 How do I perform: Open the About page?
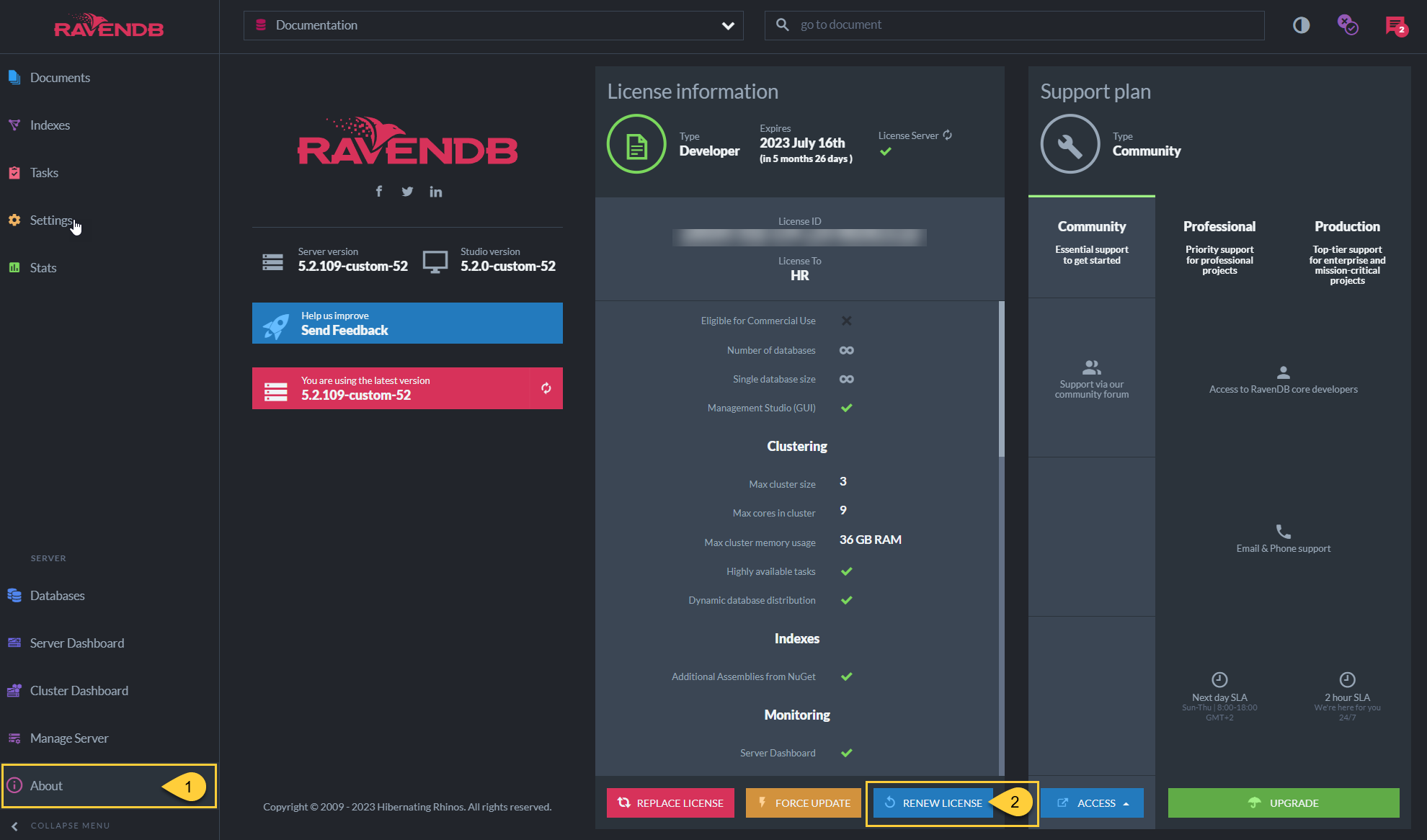point(110,786)
